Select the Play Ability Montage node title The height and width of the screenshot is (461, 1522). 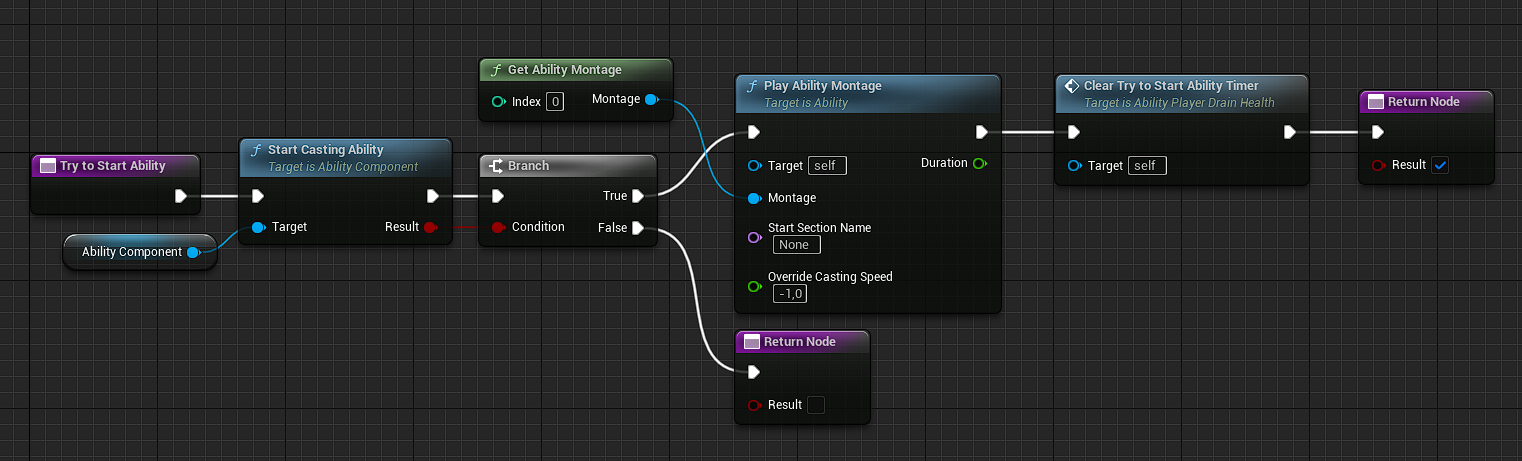(x=822, y=86)
